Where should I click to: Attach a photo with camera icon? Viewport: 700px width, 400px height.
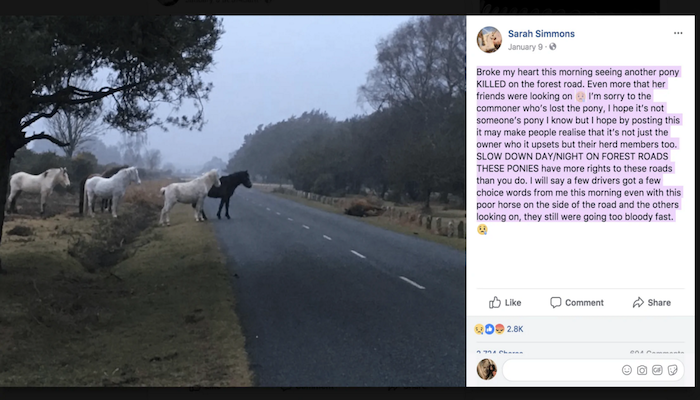[x=642, y=370]
